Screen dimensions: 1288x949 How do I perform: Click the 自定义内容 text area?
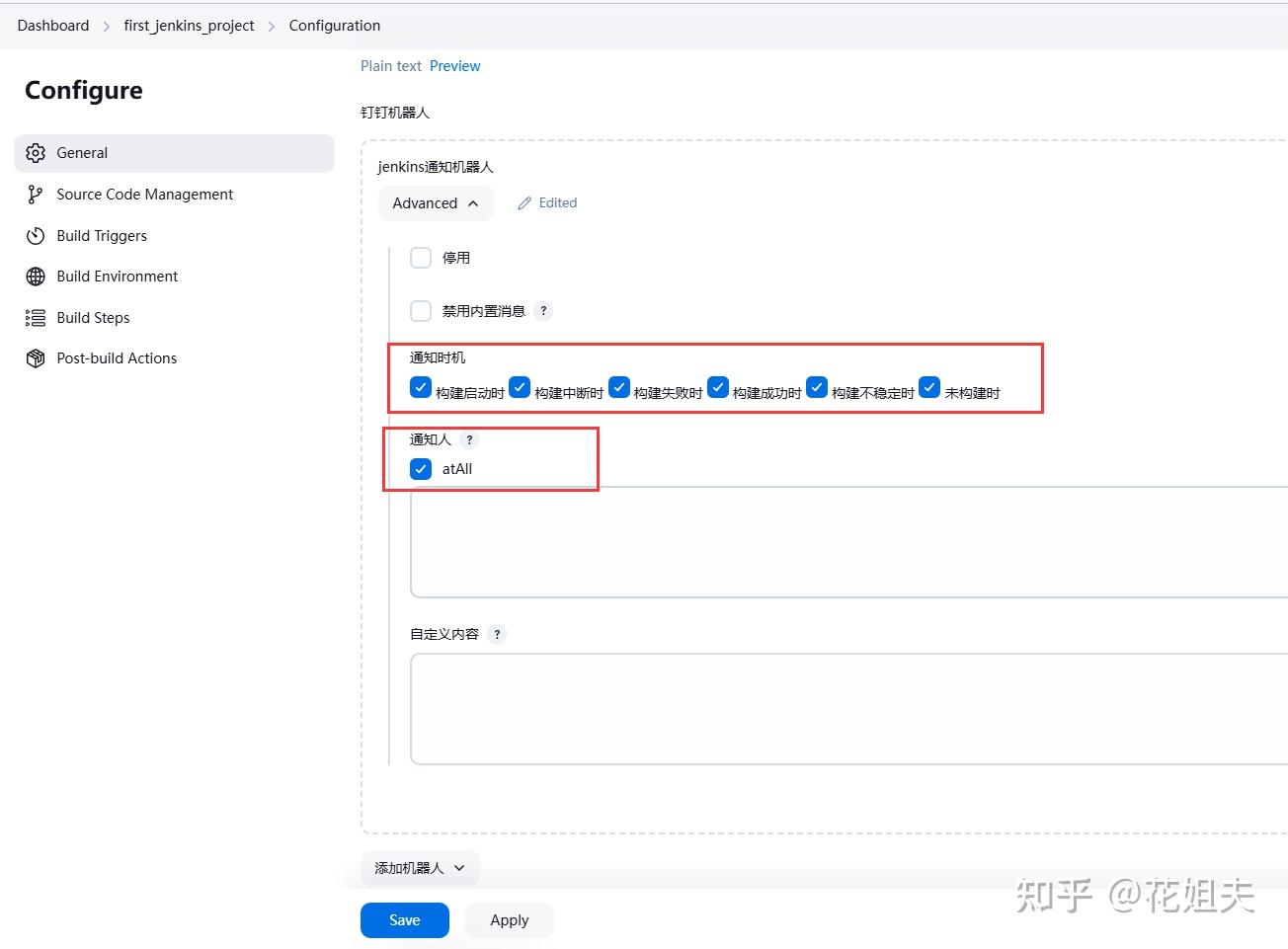(849, 709)
